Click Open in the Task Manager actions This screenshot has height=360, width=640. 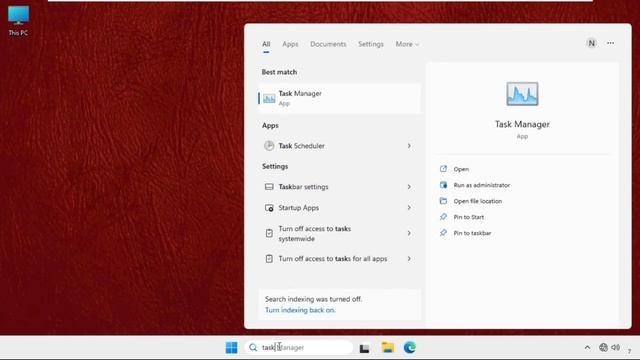point(461,169)
